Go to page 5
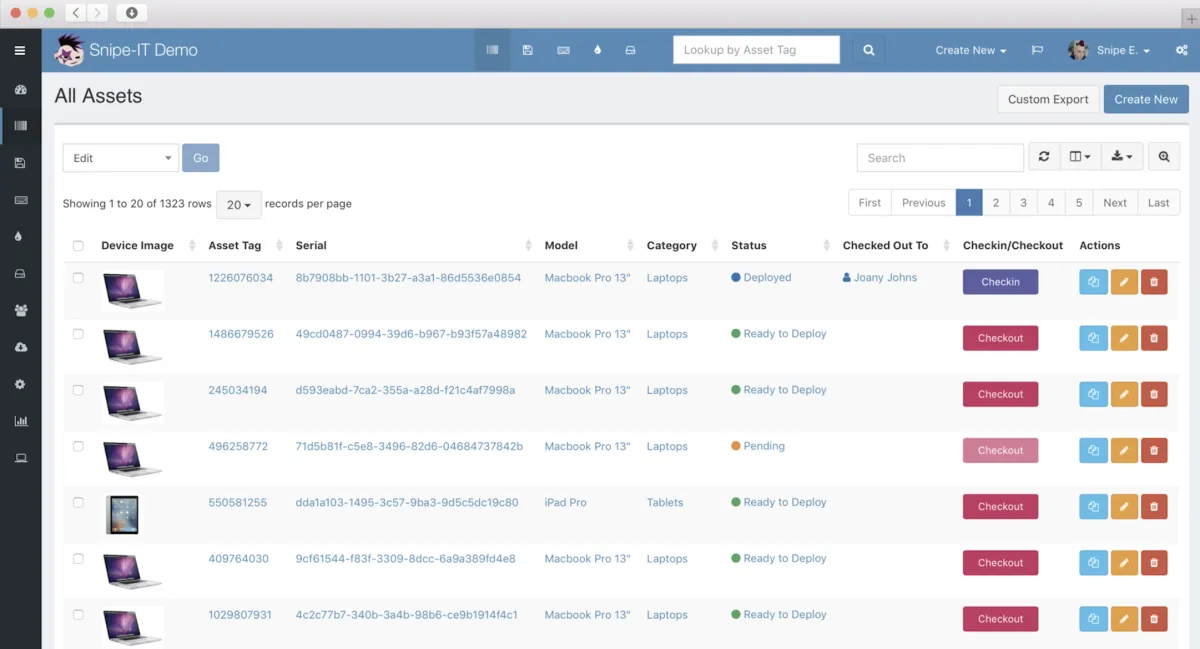Screen dimensions: 1200x649 pos(1079,203)
